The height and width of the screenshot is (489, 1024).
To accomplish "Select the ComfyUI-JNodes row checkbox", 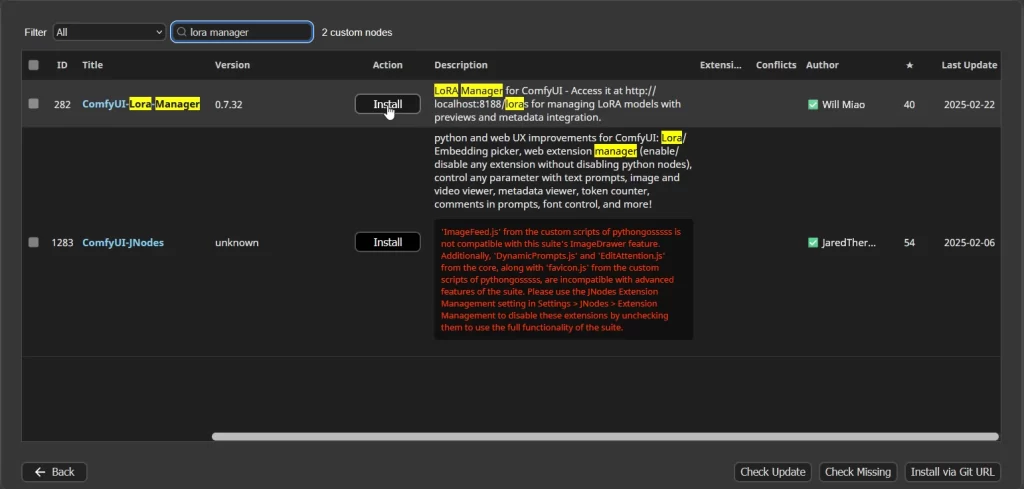I will pyautogui.click(x=34, y=242).
